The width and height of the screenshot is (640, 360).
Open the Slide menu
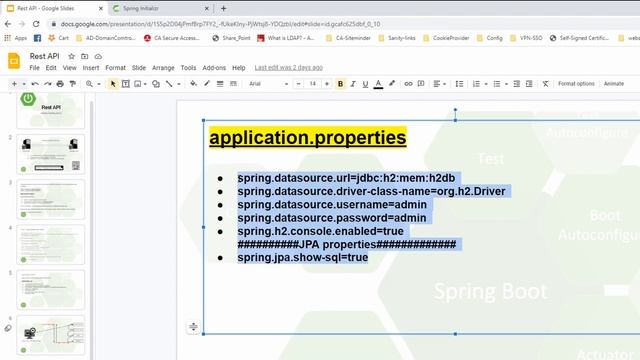pyautogui.click(x=139, y=68)
